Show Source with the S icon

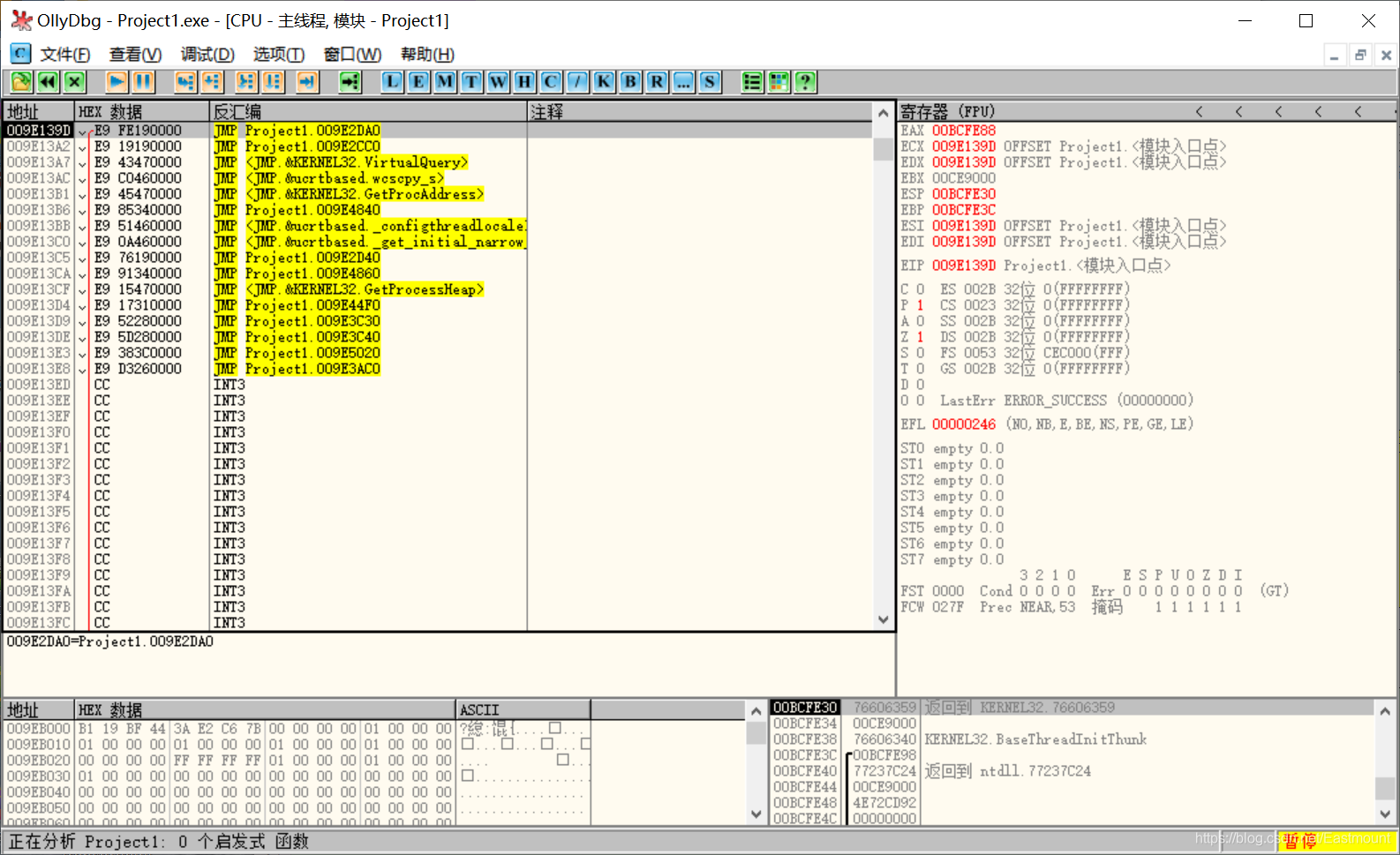[710, 82]
